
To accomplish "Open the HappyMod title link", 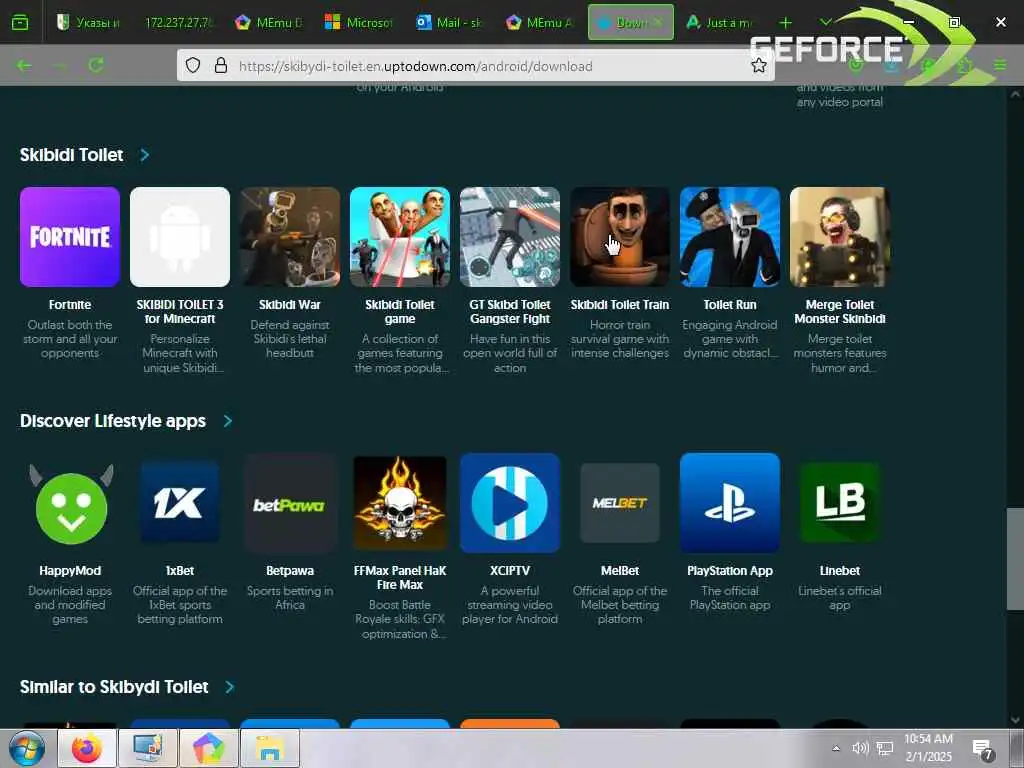I will [x=70, y=571].
